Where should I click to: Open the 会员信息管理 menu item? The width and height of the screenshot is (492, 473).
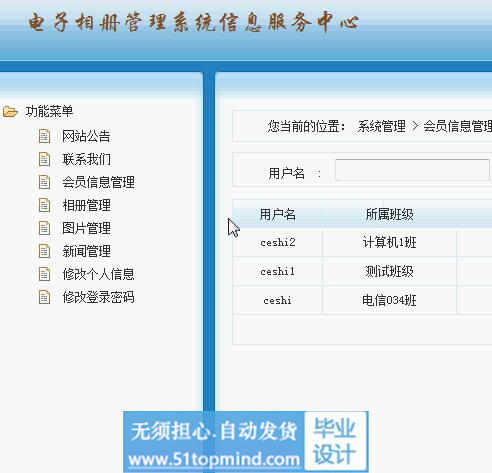(98, 182)
